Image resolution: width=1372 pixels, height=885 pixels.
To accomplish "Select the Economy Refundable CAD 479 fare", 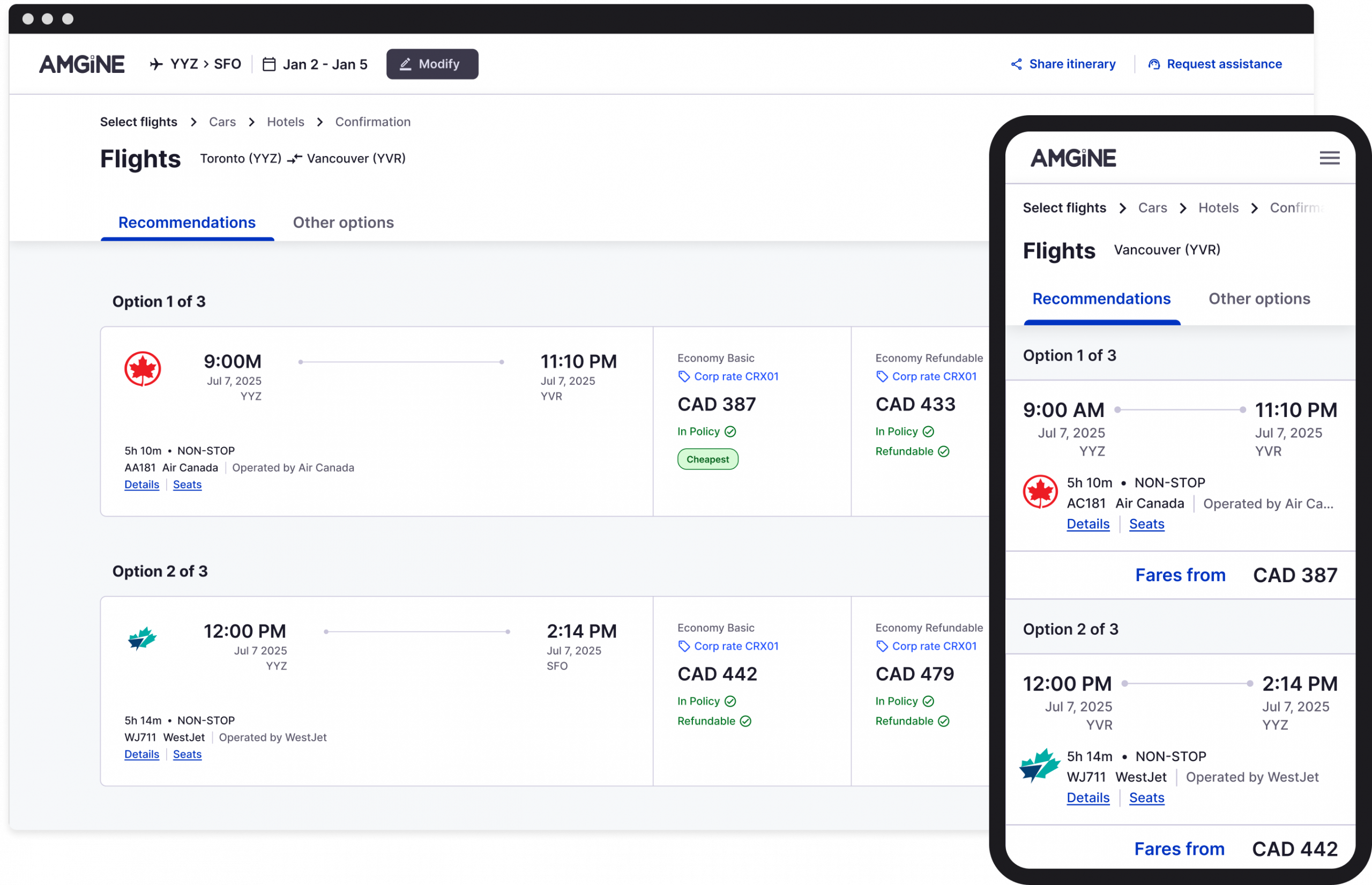I will tap(920, 691).
